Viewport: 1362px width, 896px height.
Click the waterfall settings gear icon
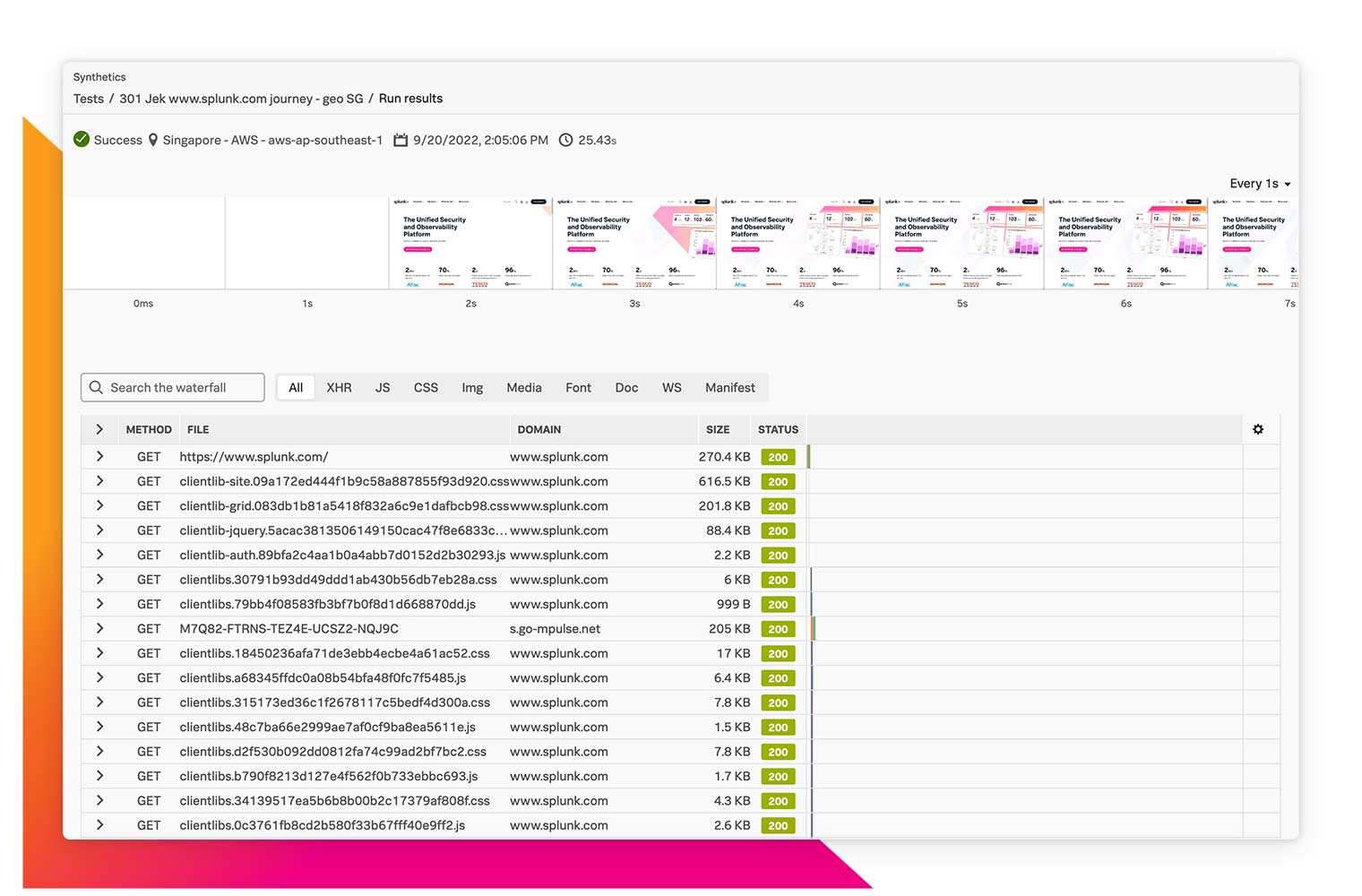pyautogui.click(x=1258, y=429)
